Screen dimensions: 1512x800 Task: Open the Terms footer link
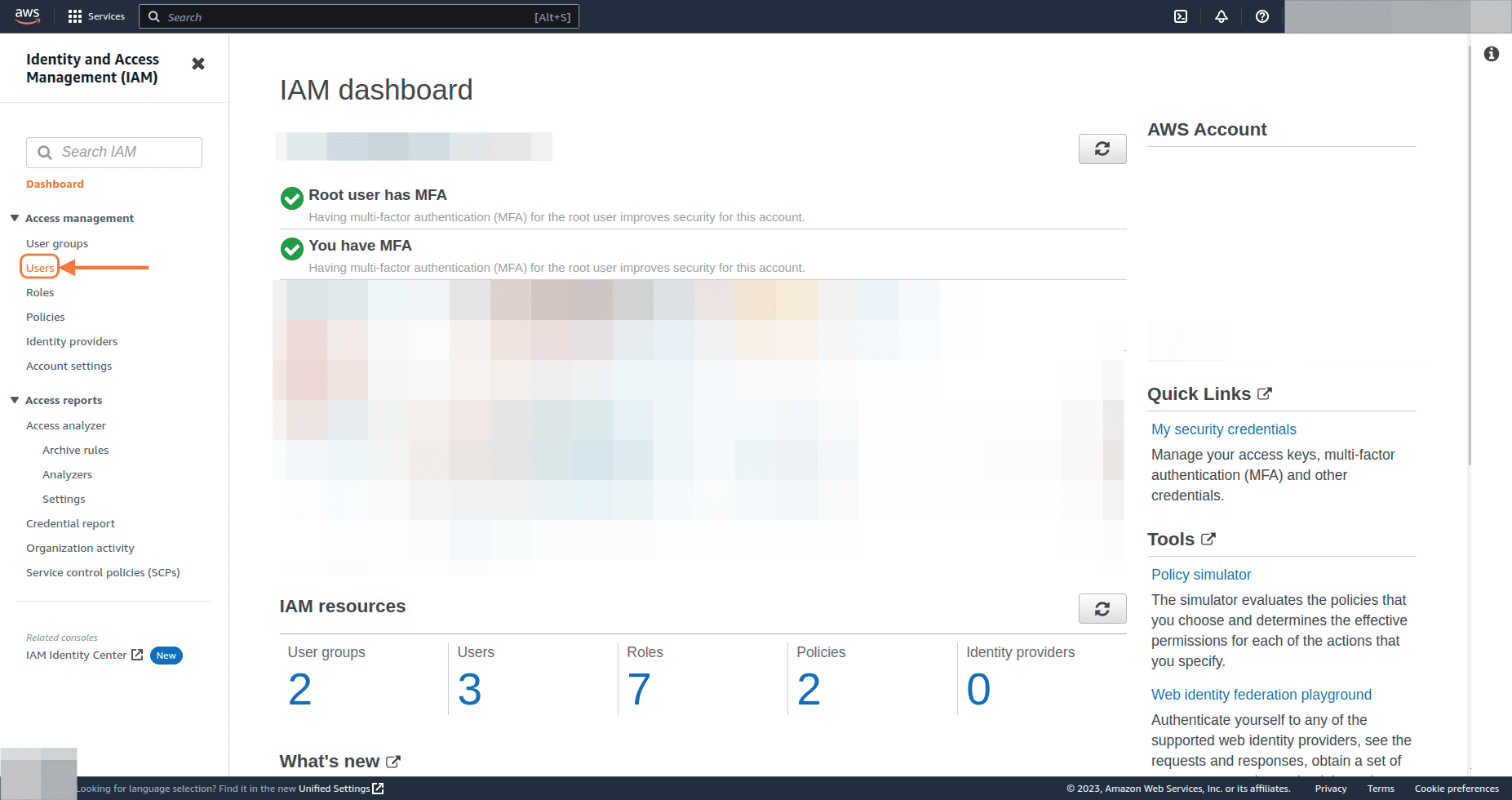coord(1381,789)
